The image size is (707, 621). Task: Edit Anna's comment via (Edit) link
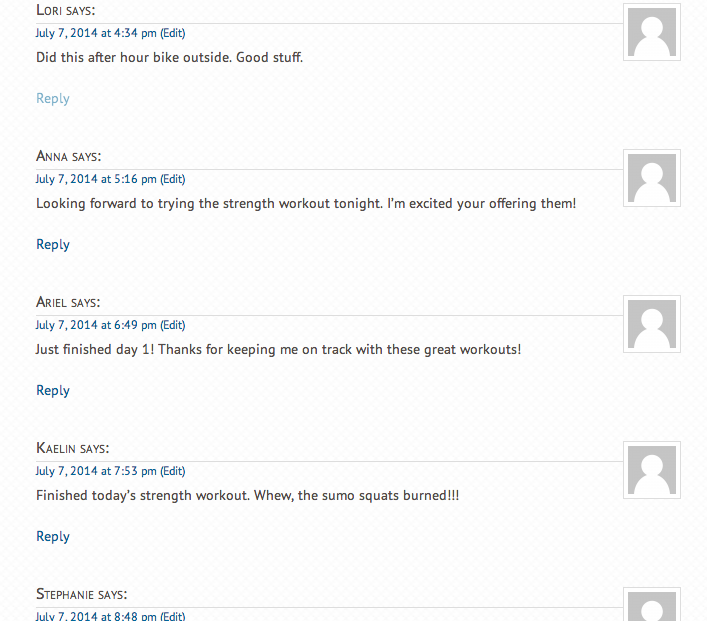pyautogui.click(x=173, y=179)
